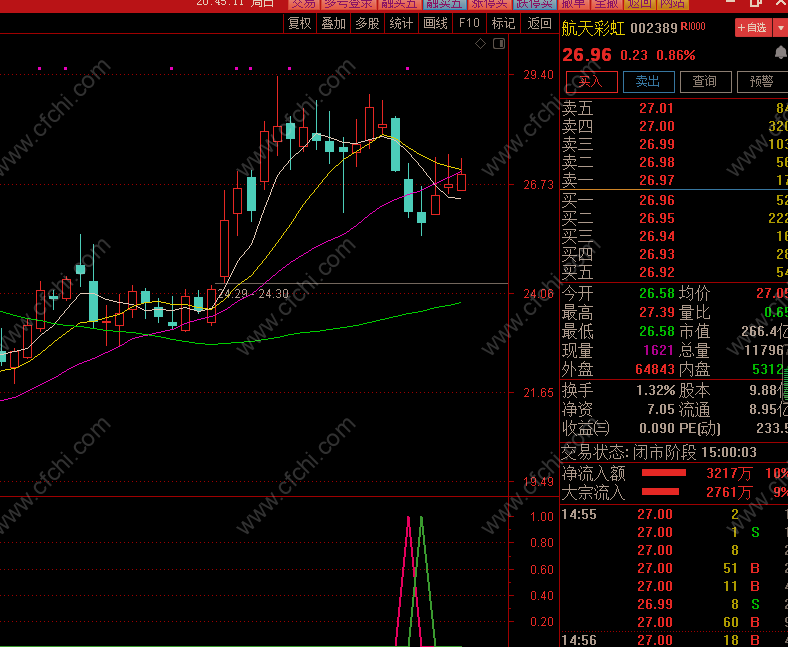
Task: Click the 查询 query button
Action: pyautogui.click(x=705, y=81)
